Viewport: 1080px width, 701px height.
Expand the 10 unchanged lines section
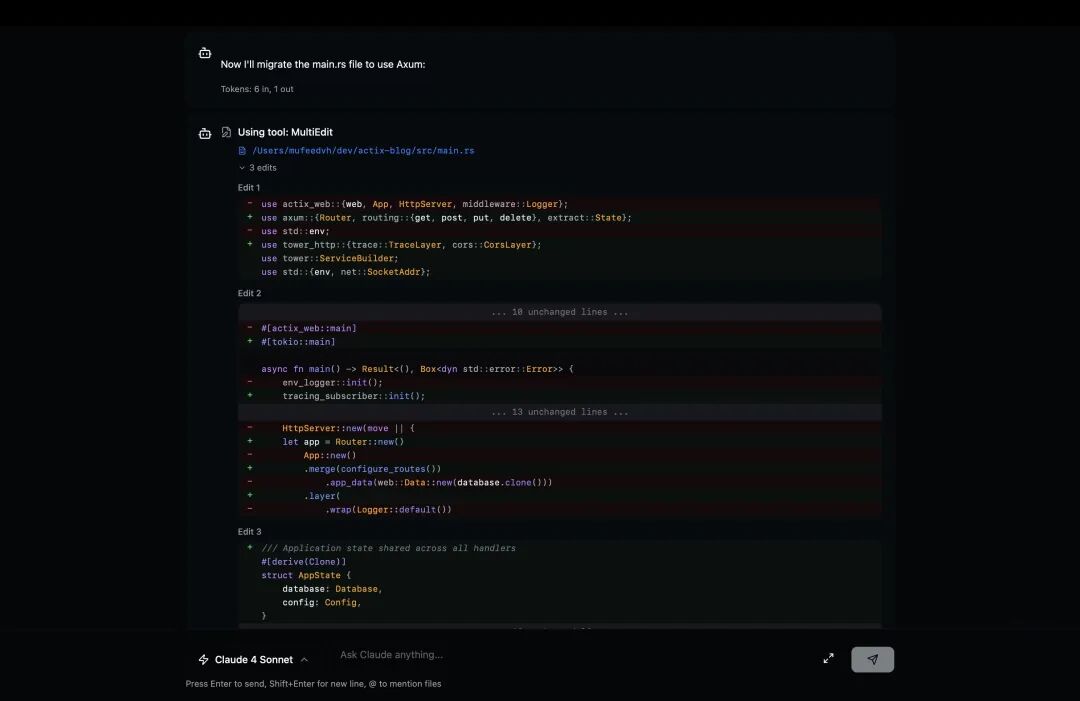[561, 311]
